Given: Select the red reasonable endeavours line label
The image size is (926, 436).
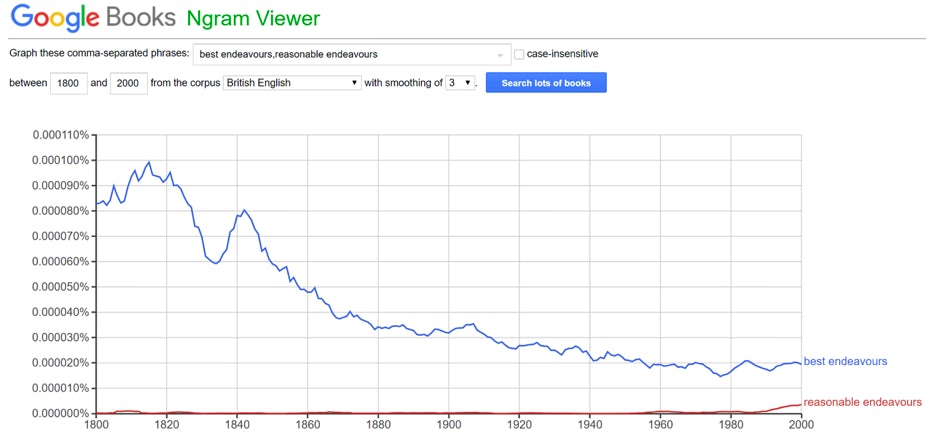Looking at the screenshot, I should [x=862, y=402].
